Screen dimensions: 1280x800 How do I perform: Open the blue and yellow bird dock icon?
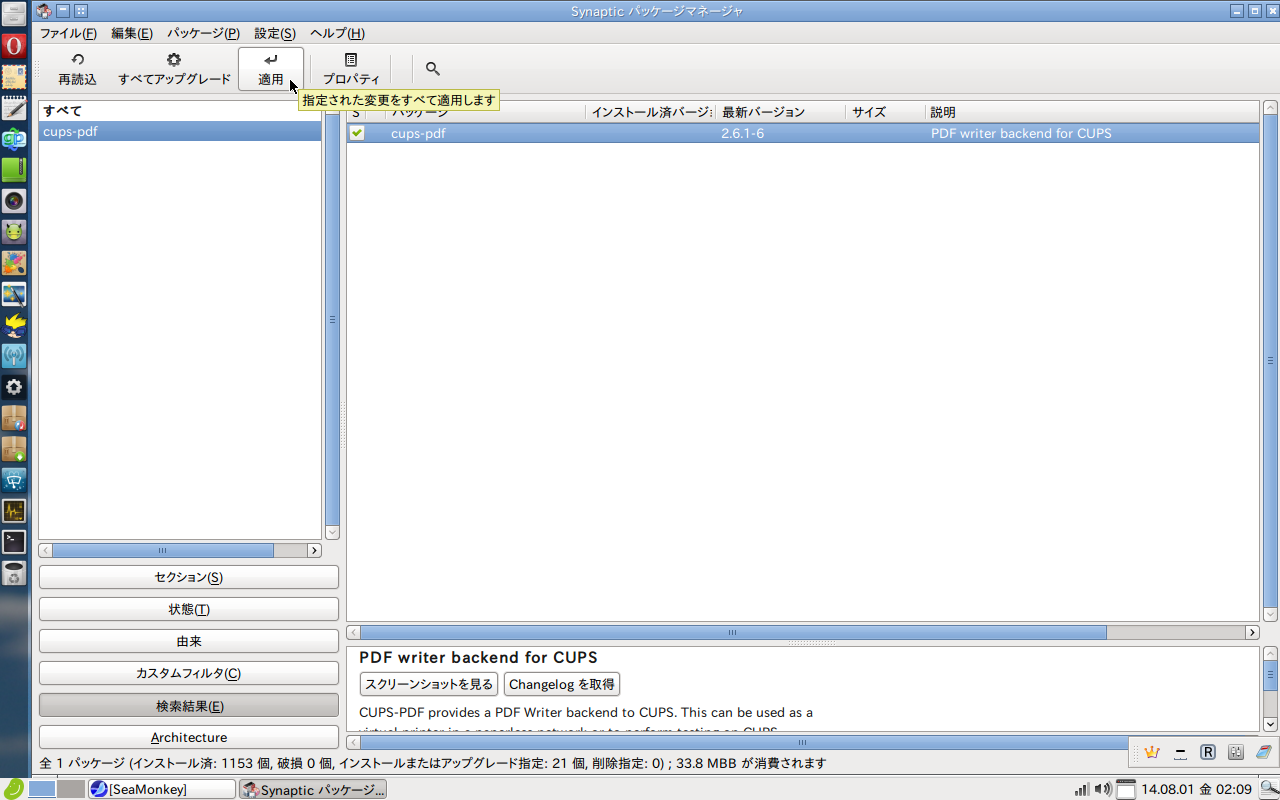(13, 325)
